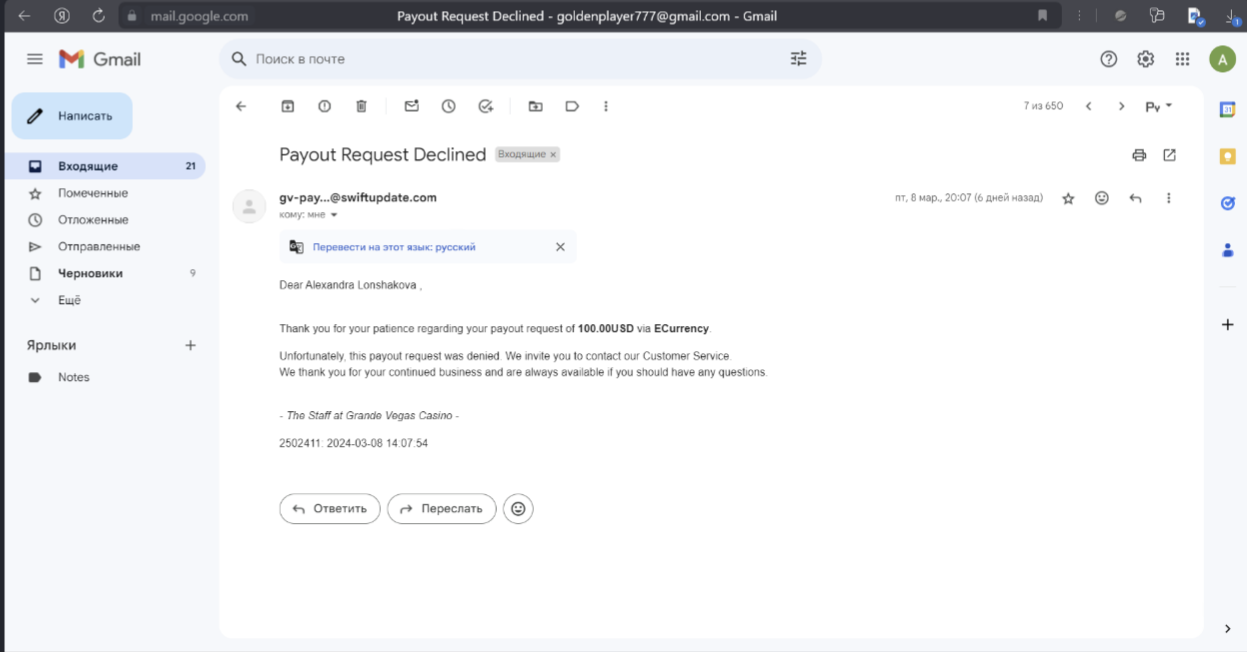Click the Переслать forward button
The height and width of the screenshot is (652, 1247).
pos(442,509)
